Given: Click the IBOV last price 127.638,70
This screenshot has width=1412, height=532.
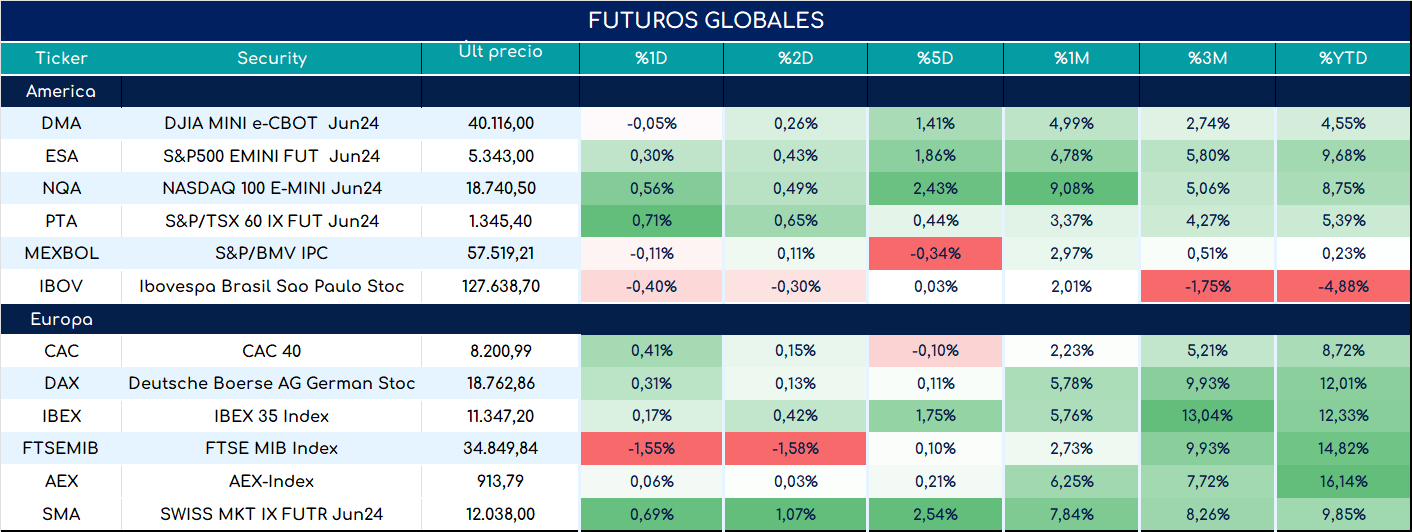Looking at the screenshot, I should point(500,286).
